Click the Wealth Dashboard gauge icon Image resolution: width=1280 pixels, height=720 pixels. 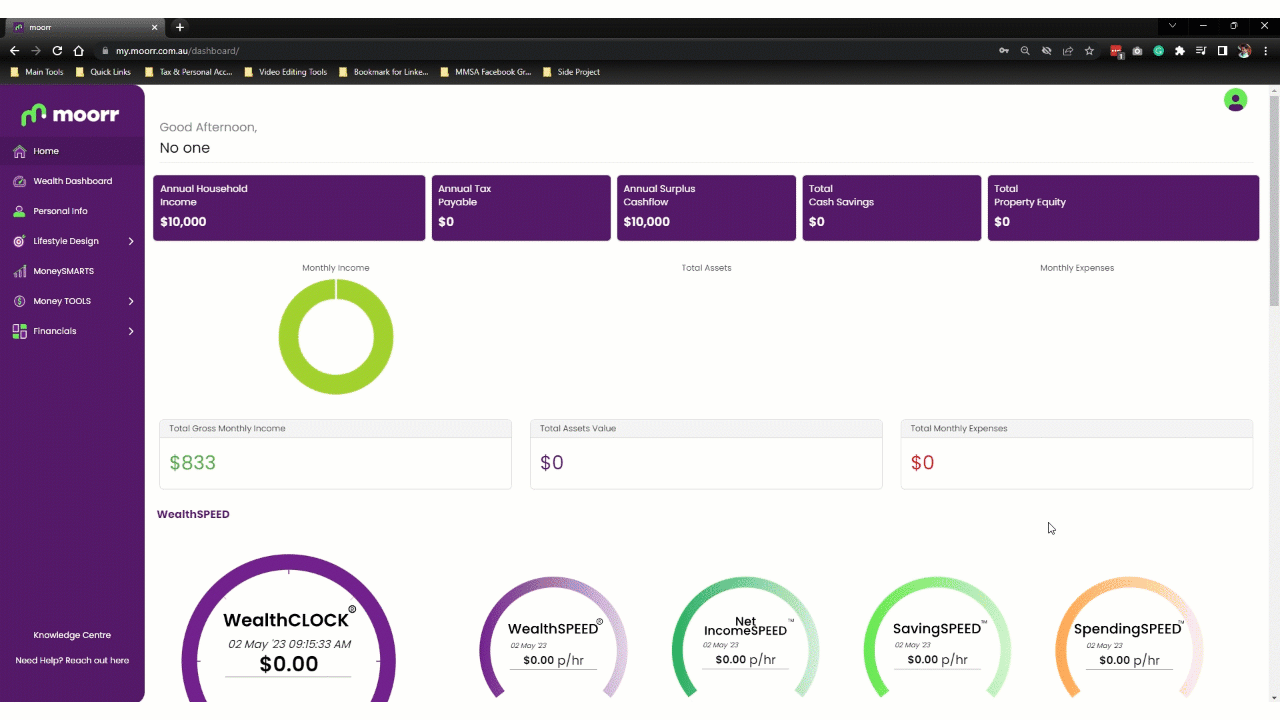19,181
